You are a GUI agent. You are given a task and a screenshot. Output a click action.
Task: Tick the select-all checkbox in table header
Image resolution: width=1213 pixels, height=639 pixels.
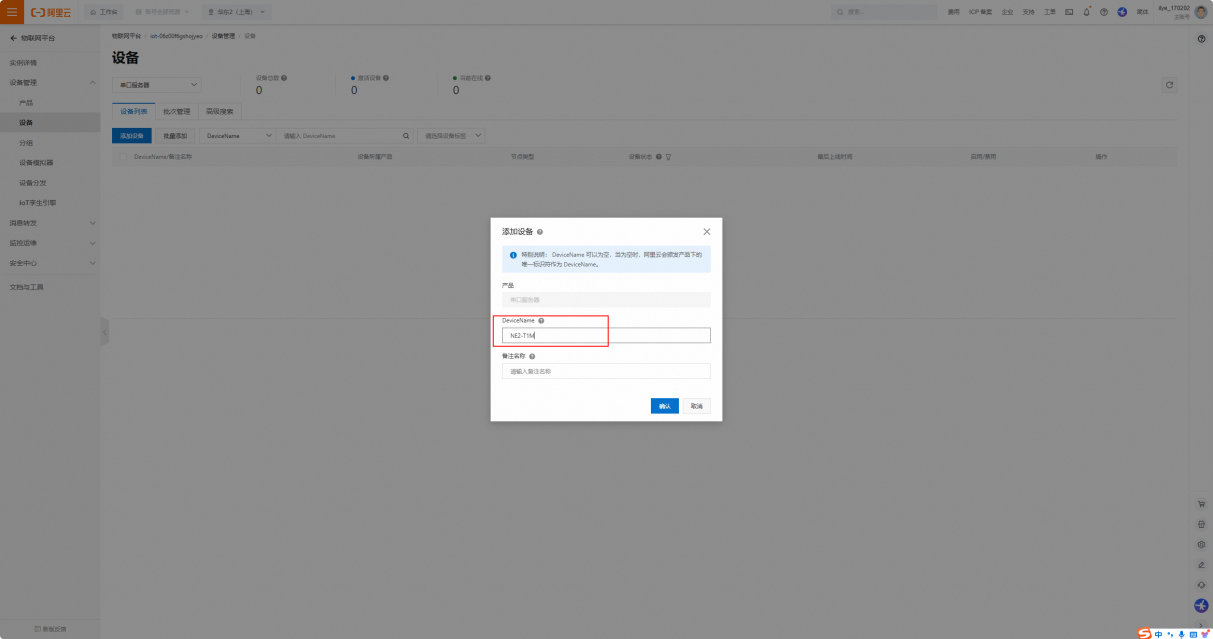point(124,157)
